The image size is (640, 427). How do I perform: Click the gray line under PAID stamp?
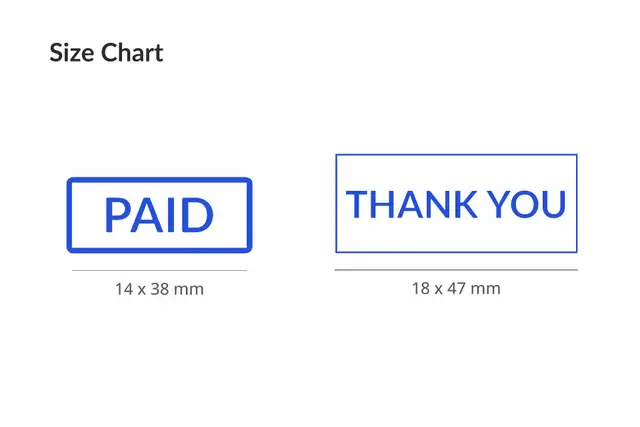point(159,270)
